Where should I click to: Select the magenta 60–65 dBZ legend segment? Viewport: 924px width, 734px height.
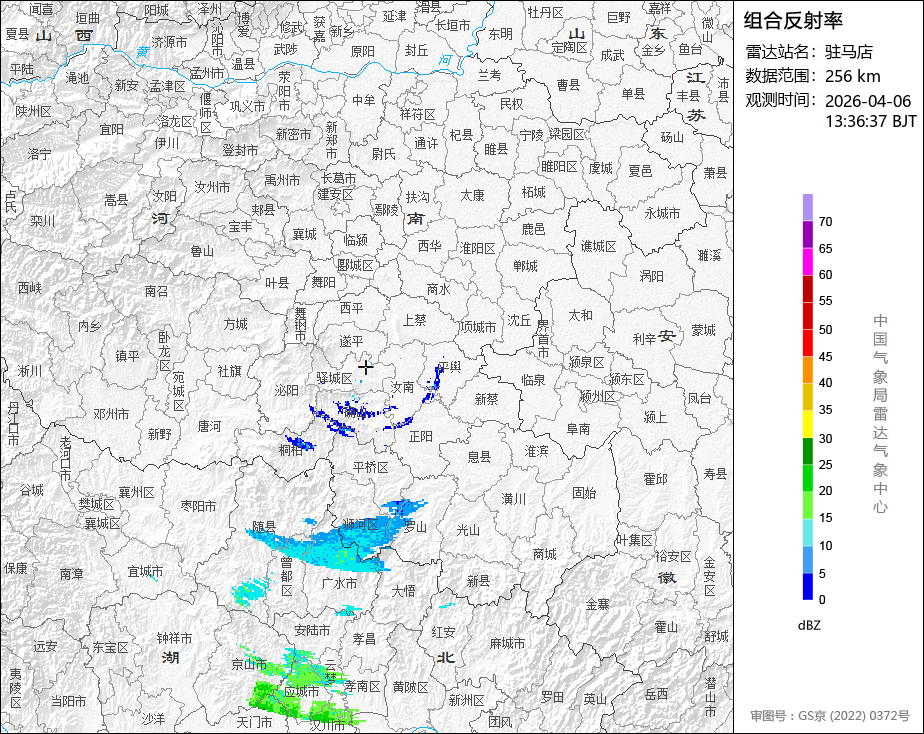[807, 262]
